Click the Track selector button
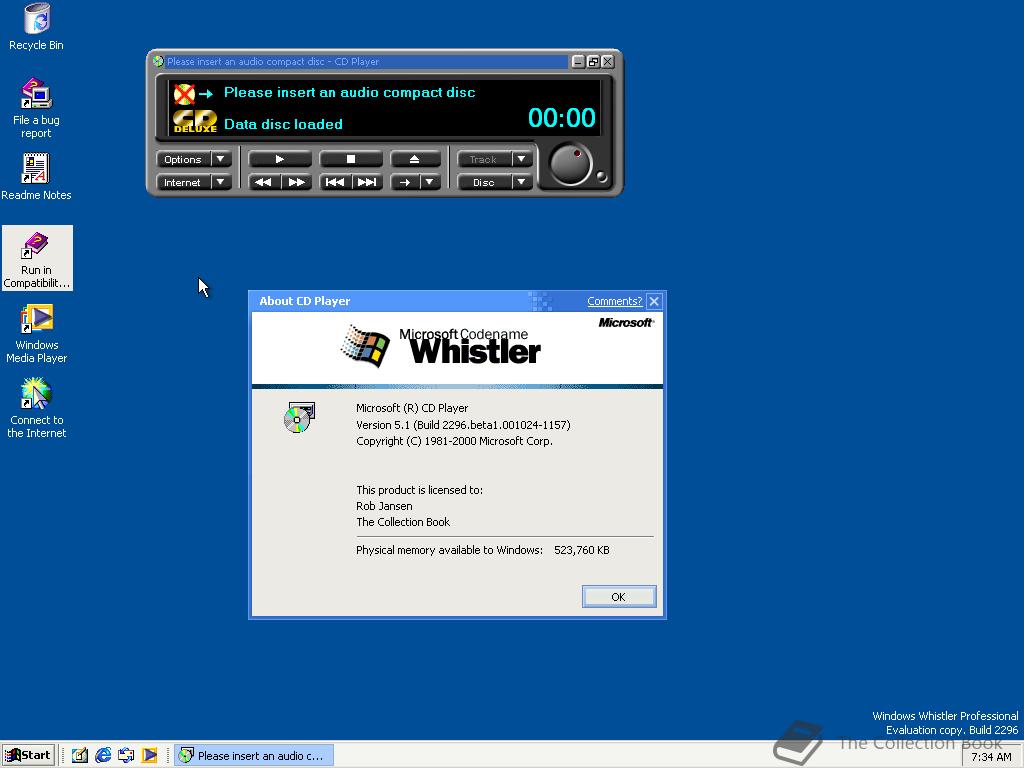 pyautogui.click(x=483, y=159)
